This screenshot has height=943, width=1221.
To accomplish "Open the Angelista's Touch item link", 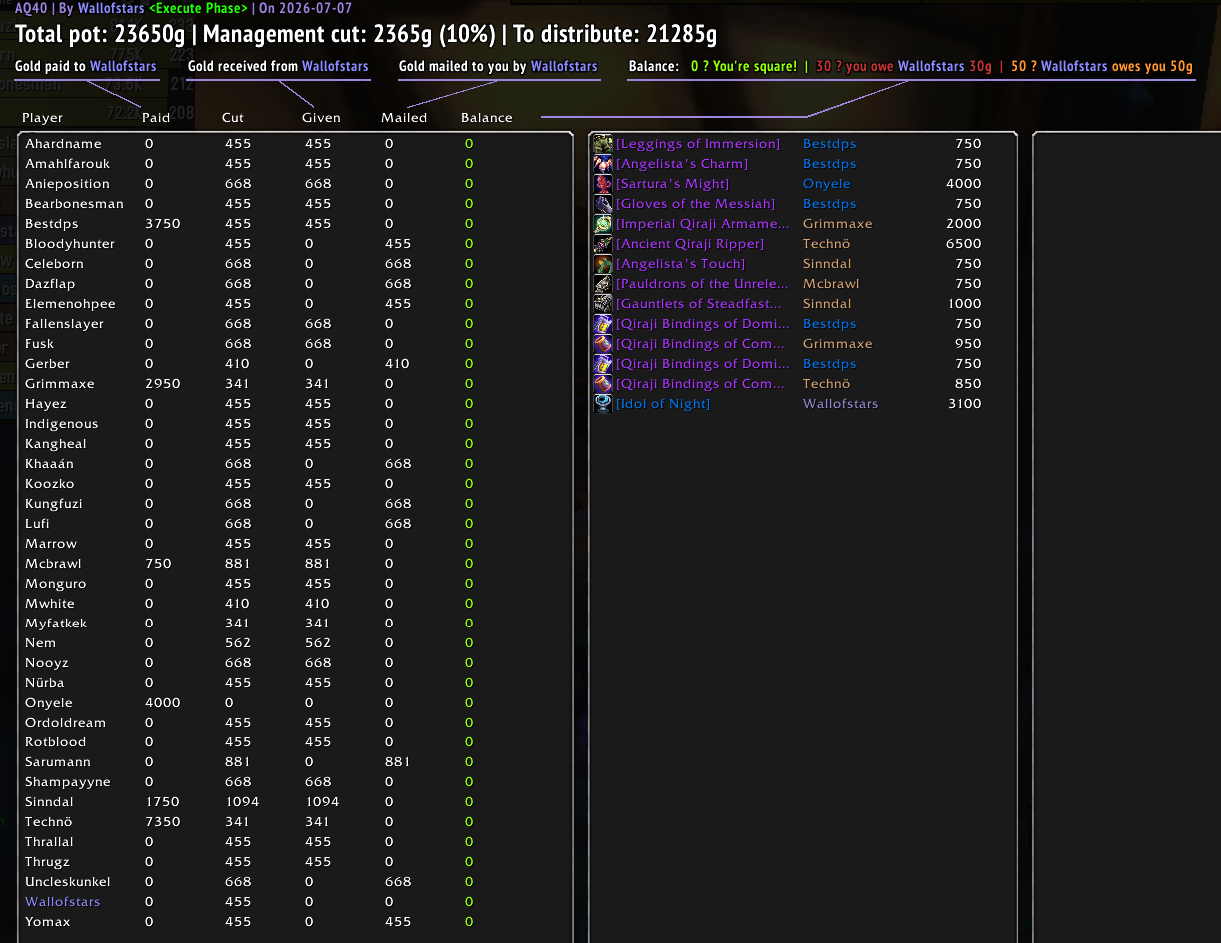I will pos(680,264).
